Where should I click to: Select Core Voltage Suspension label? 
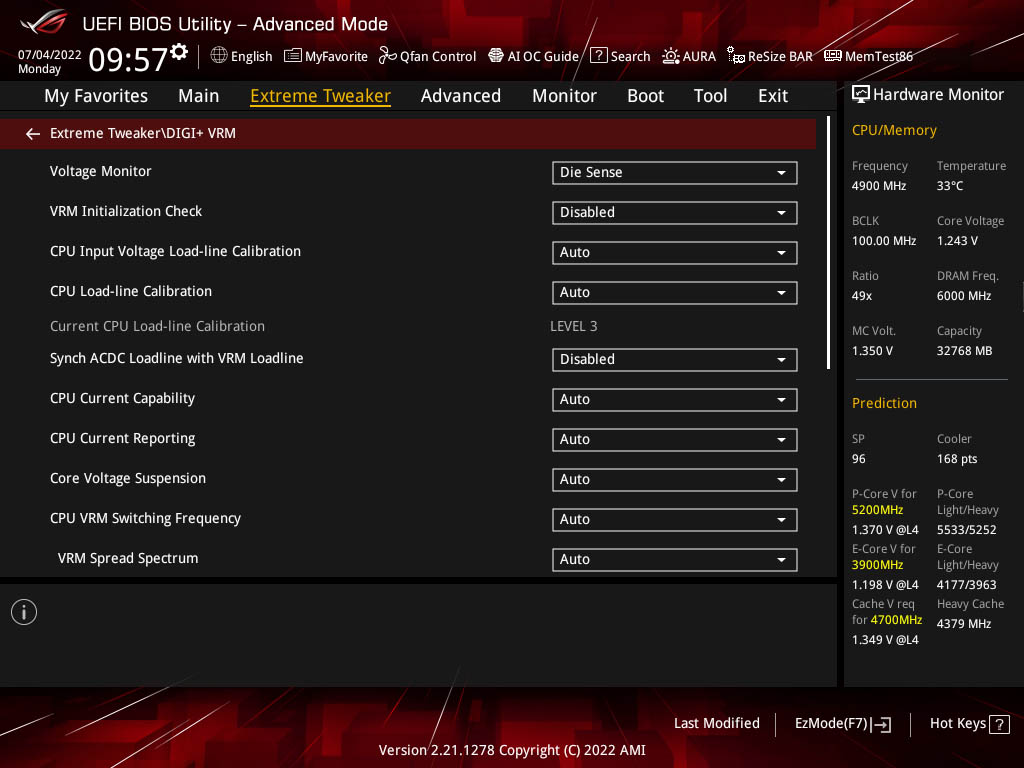tap(127, 478)
